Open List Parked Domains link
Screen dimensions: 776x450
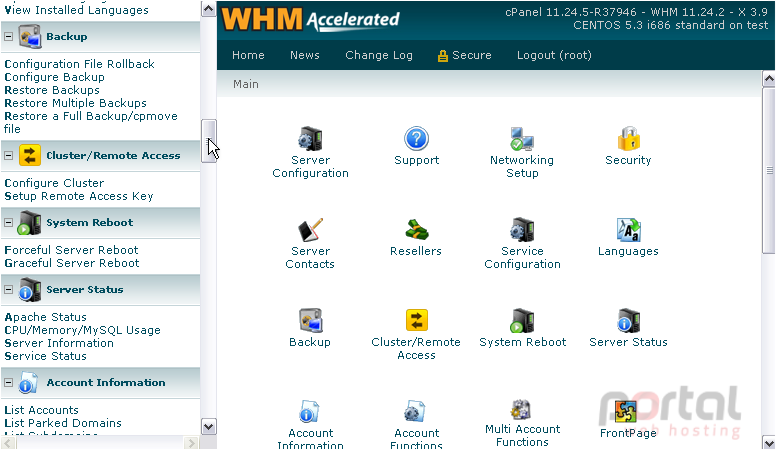pos(63,423)
